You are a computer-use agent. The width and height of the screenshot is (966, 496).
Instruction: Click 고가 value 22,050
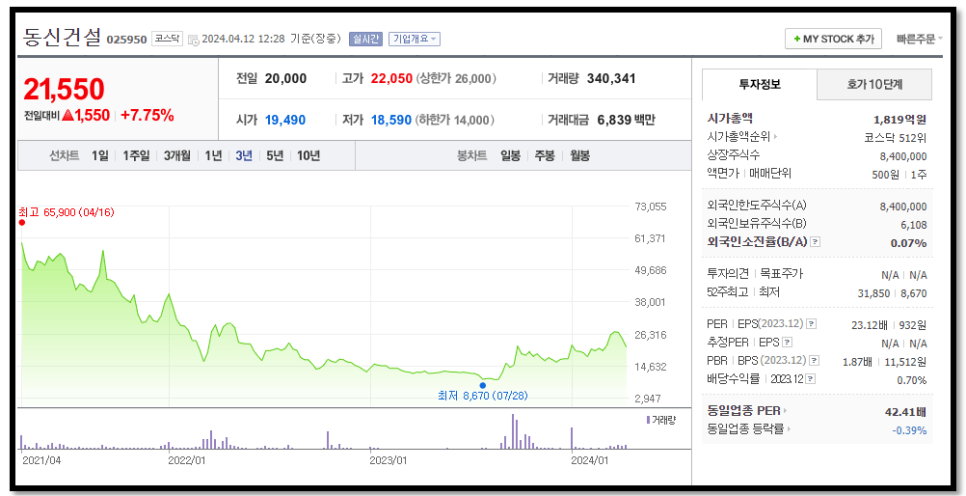[x=391, y=79]
